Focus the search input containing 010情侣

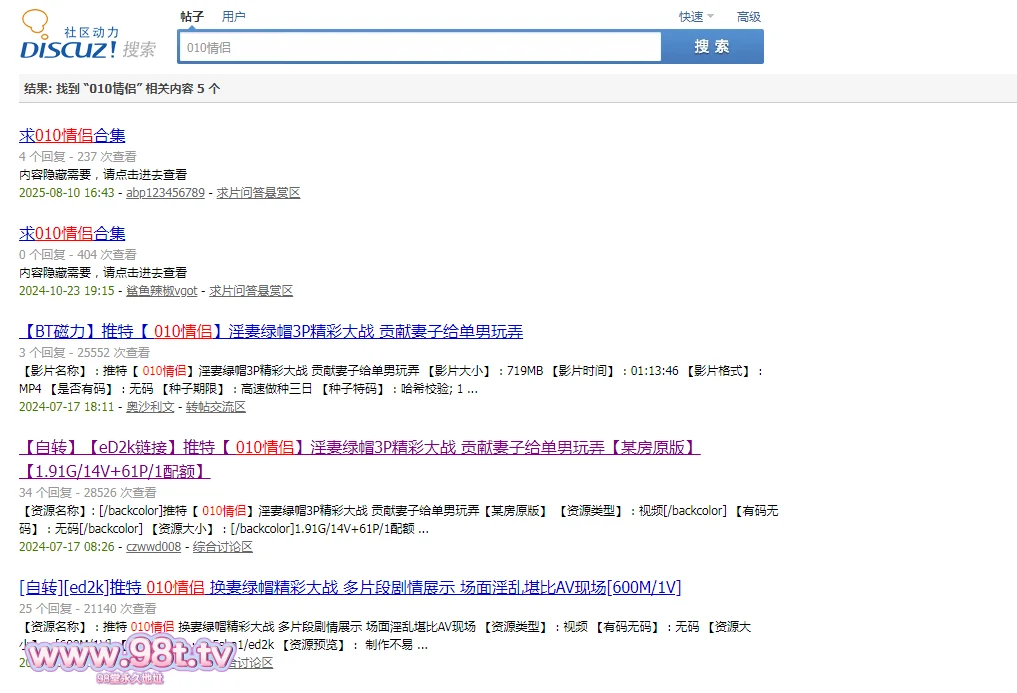[x=420, y=47]
